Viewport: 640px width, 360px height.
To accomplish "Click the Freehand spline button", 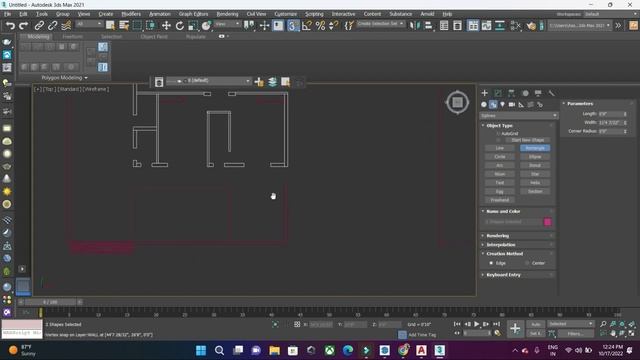I will (x=500, y=200).
